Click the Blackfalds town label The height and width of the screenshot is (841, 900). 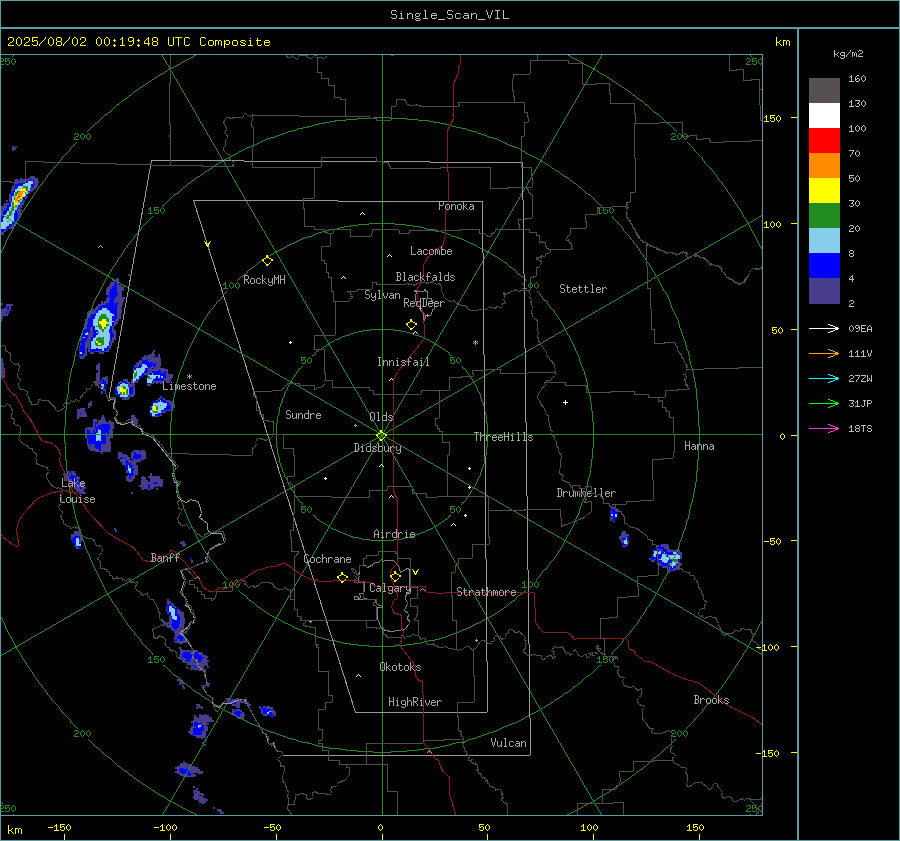point(425,277)
